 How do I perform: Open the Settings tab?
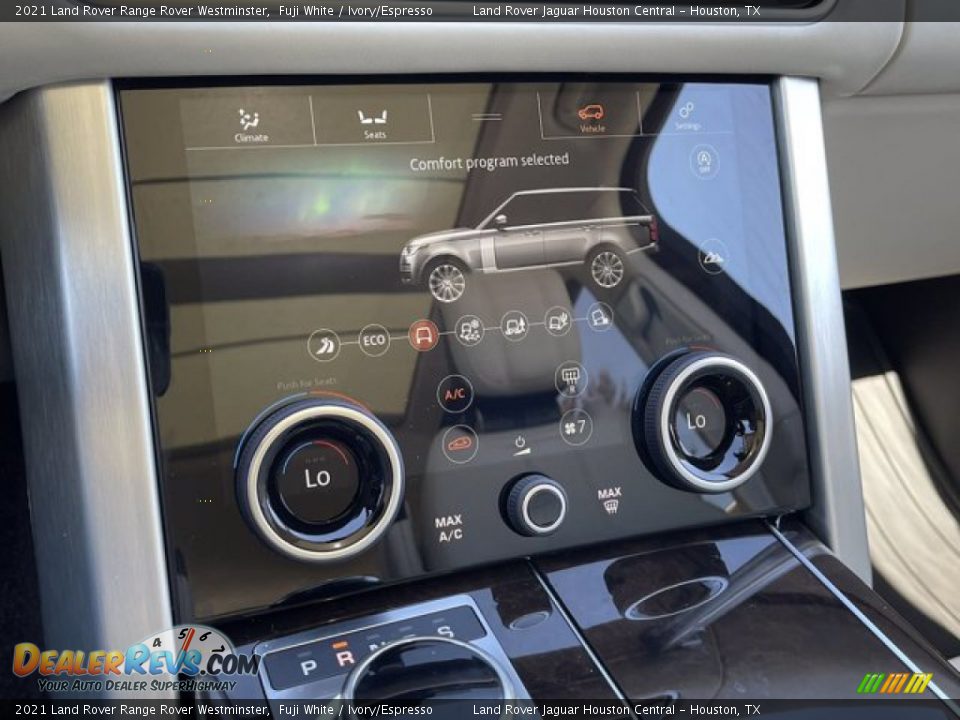pos(687,116)
